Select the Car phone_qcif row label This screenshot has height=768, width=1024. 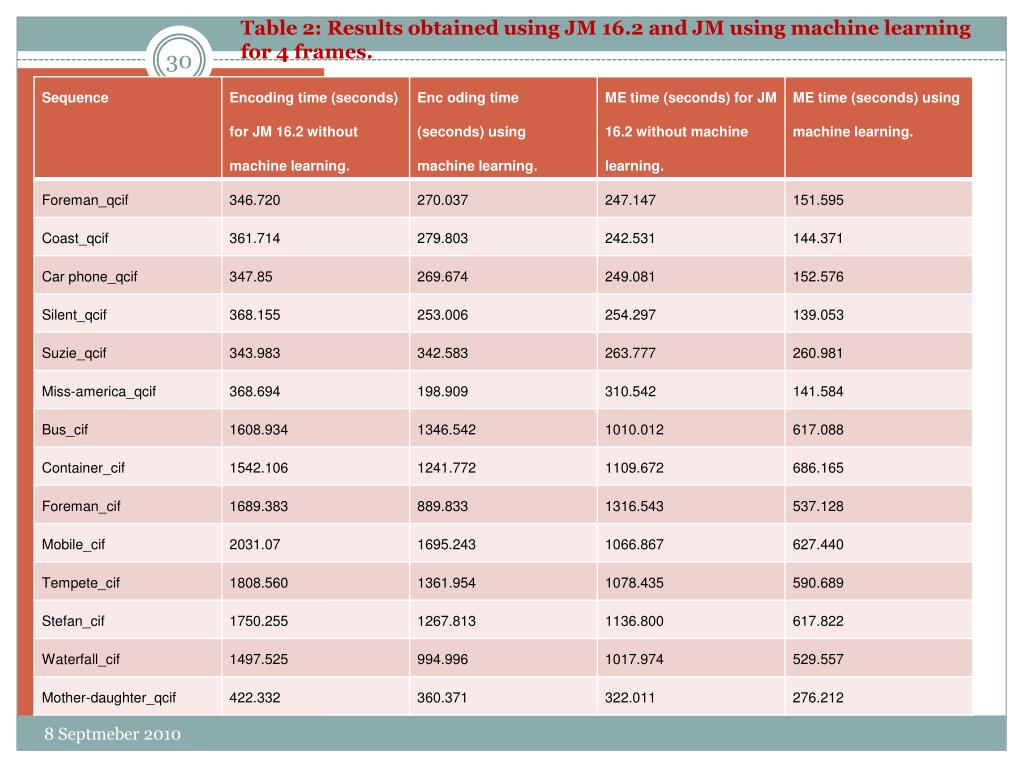(89, 276)
